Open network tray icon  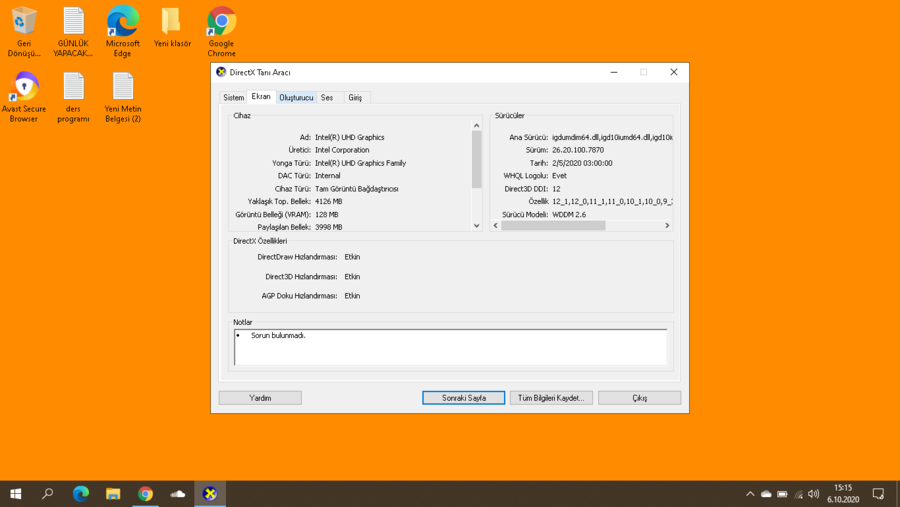(x=798, y=494)
